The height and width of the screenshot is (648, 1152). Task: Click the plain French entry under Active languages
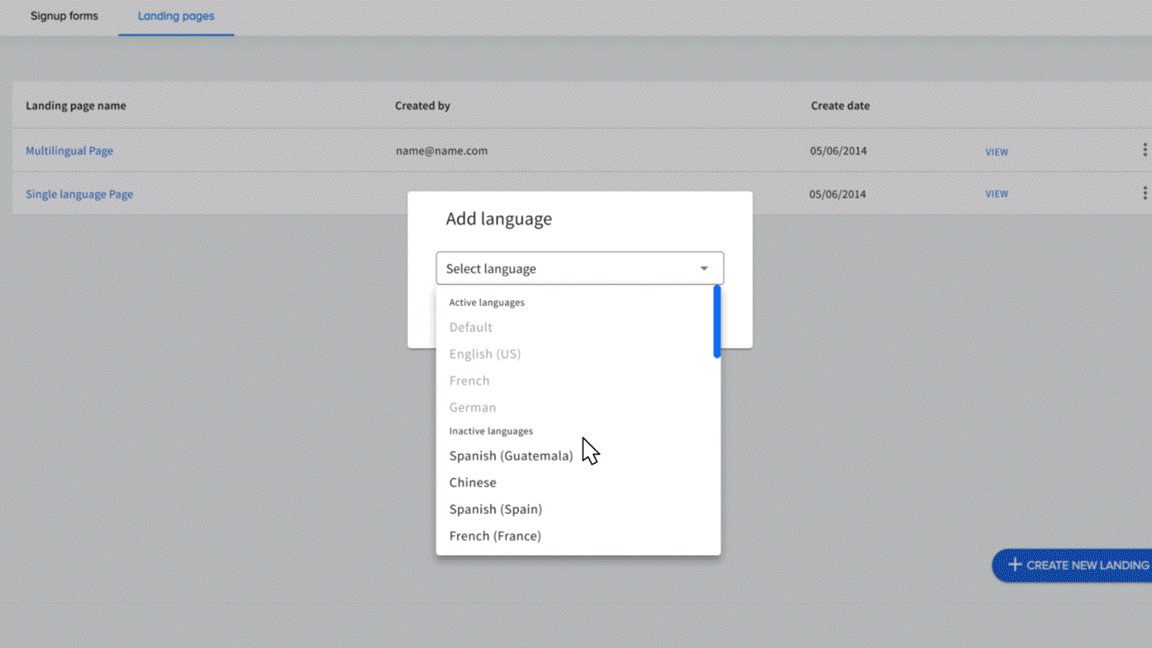tap(469, 381)
